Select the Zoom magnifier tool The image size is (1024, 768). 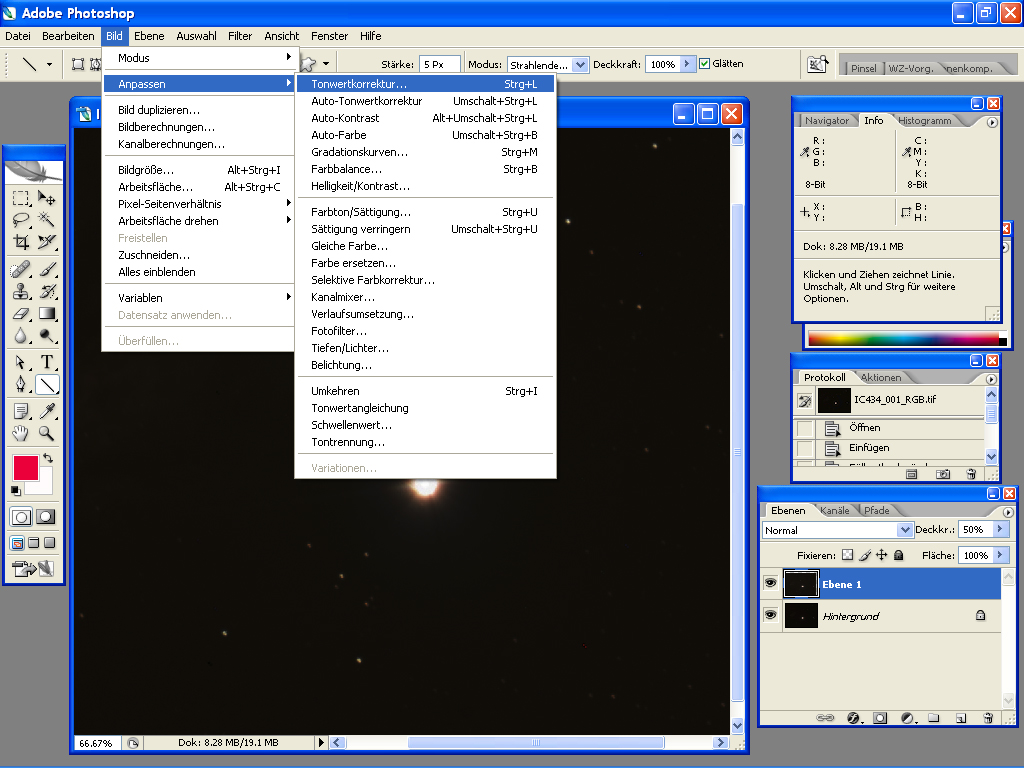click(46, 432)
